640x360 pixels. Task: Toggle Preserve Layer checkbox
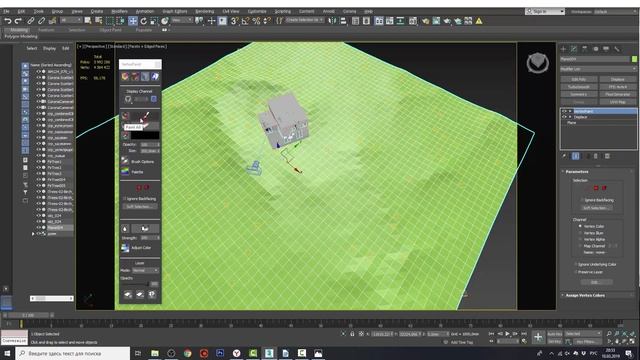[x=576, y=272]
